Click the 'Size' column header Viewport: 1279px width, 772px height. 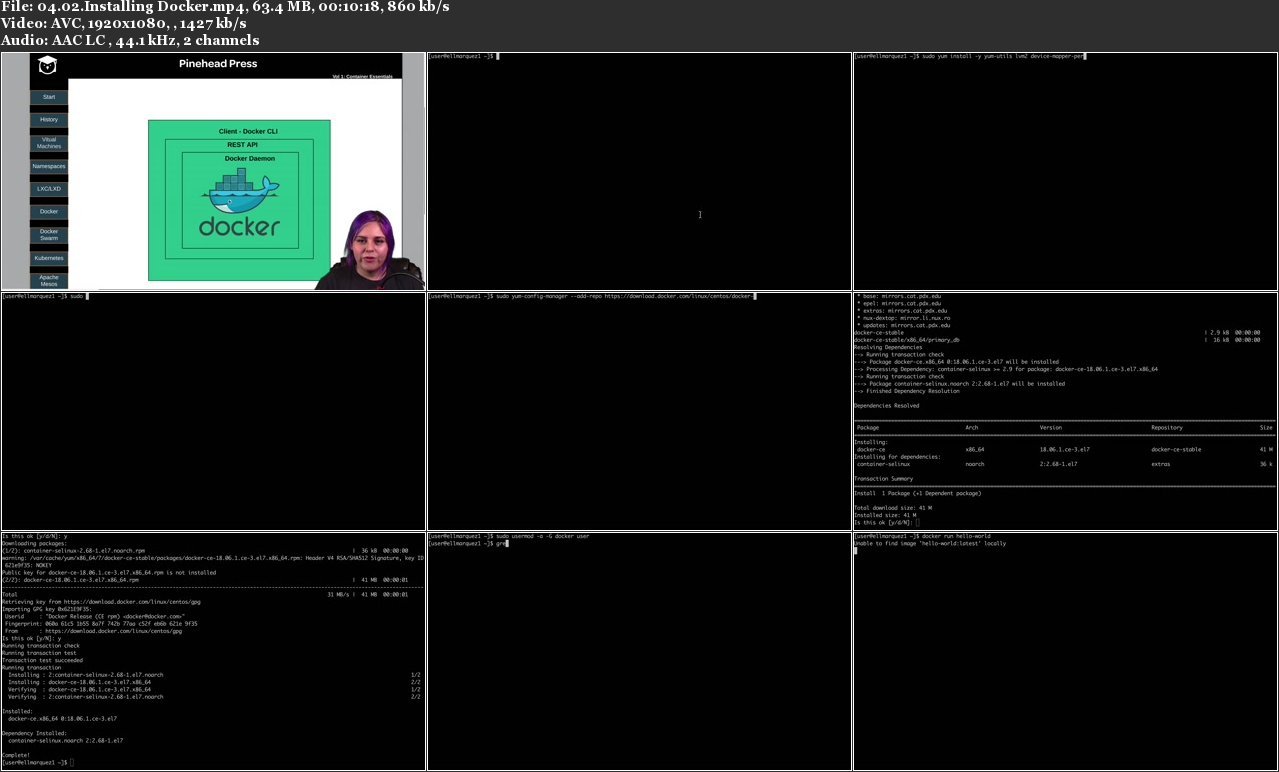1267,428
